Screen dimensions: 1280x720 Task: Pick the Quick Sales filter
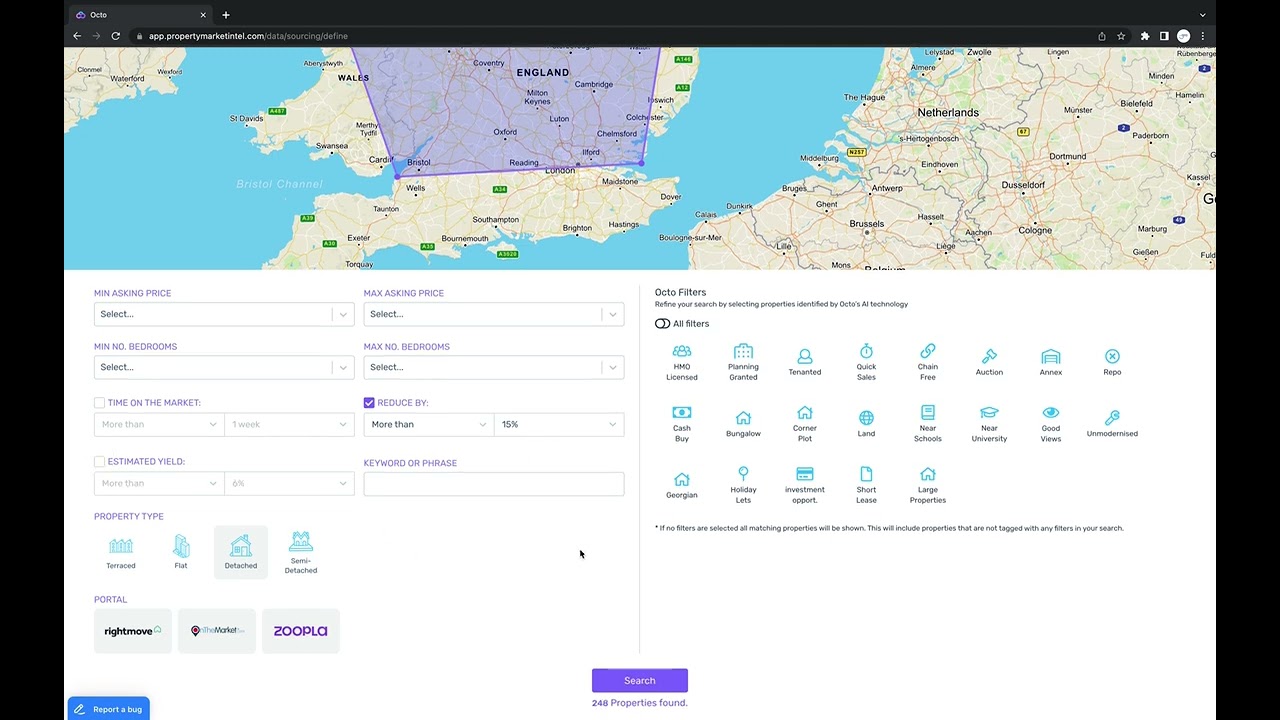coord(866,362)
